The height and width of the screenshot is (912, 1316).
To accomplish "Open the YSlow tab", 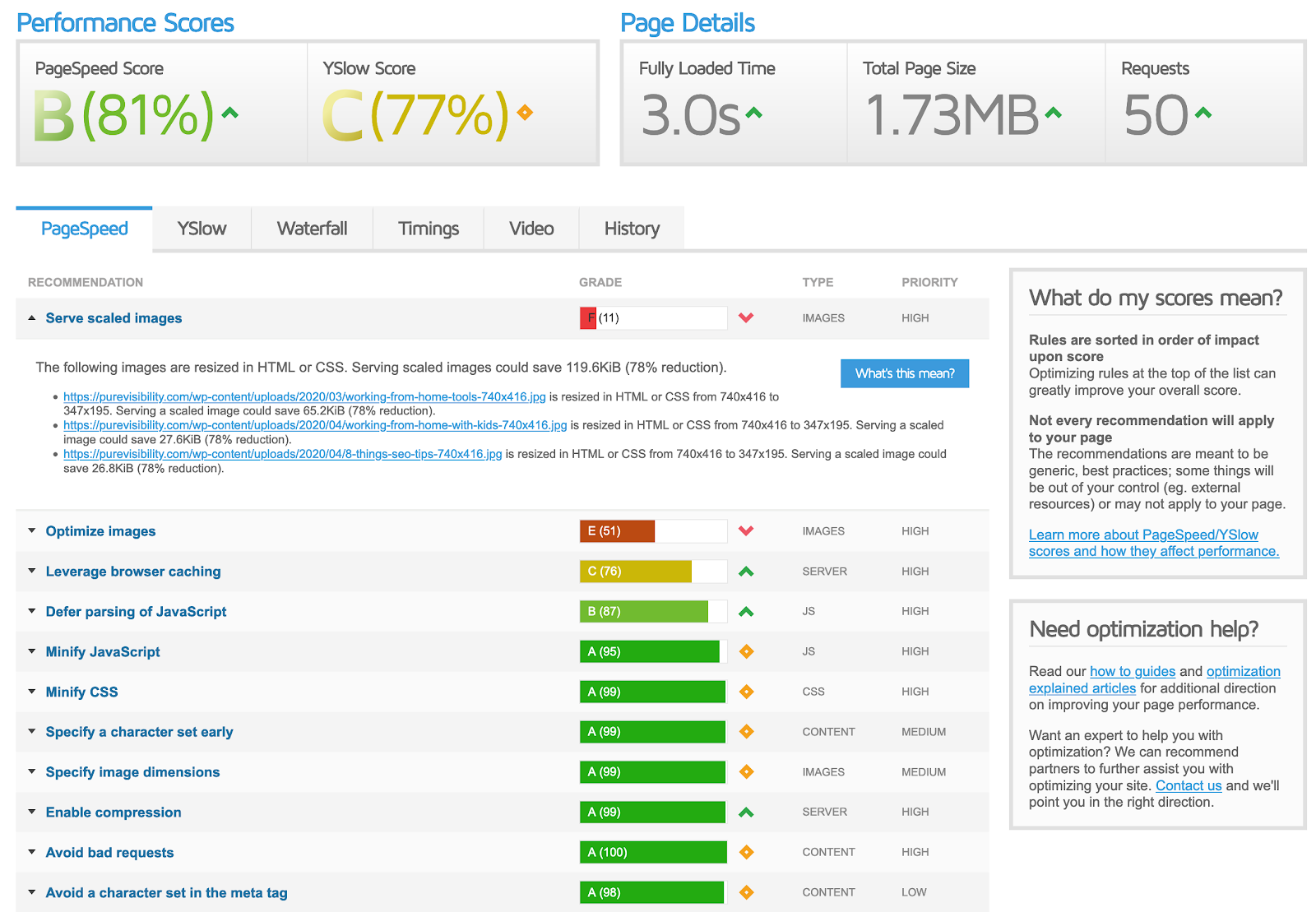I will tap(202, 229).
